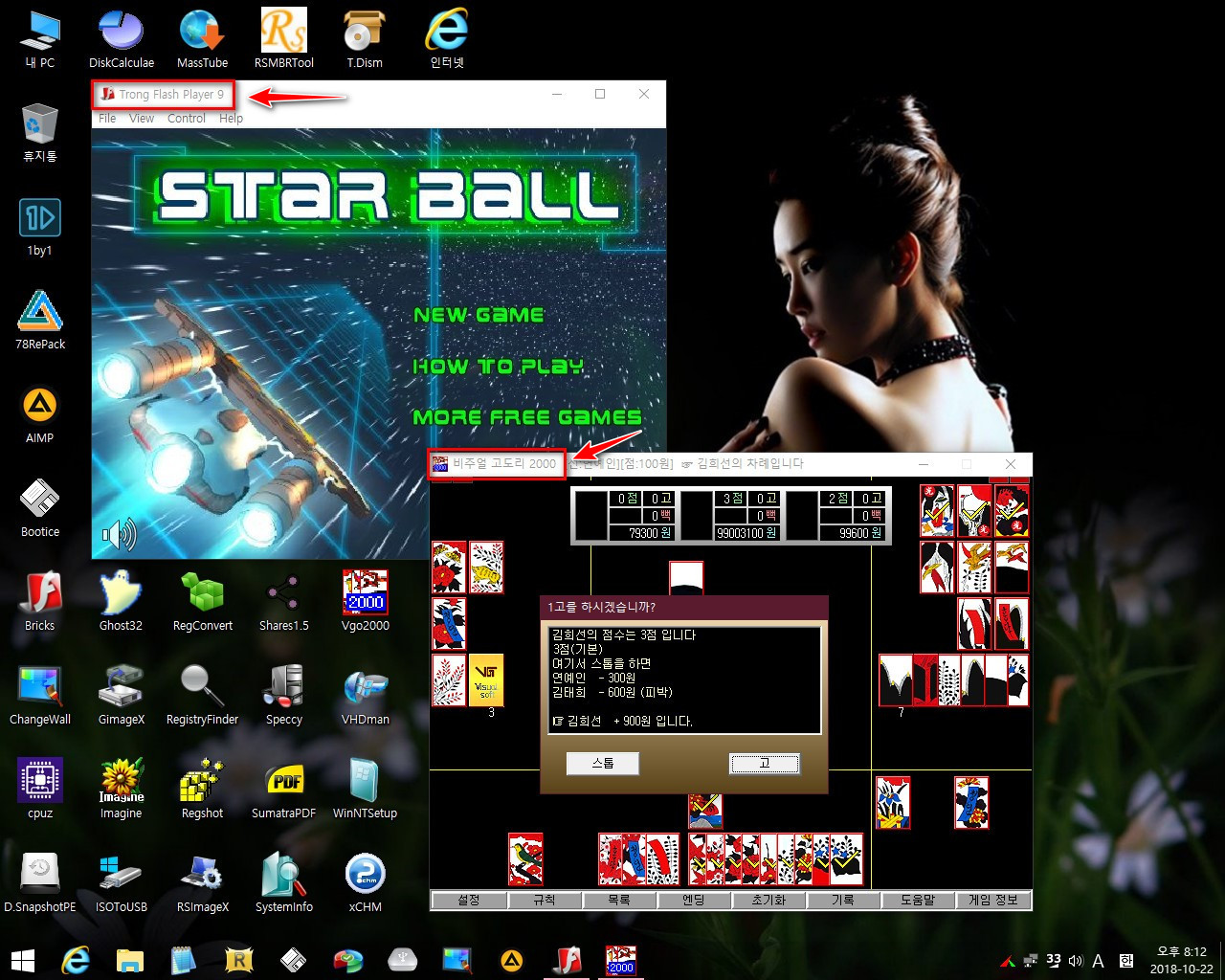Open HOW TO PLAY in Star Ball
1225x980 pixels.
[x=498, y=366]
